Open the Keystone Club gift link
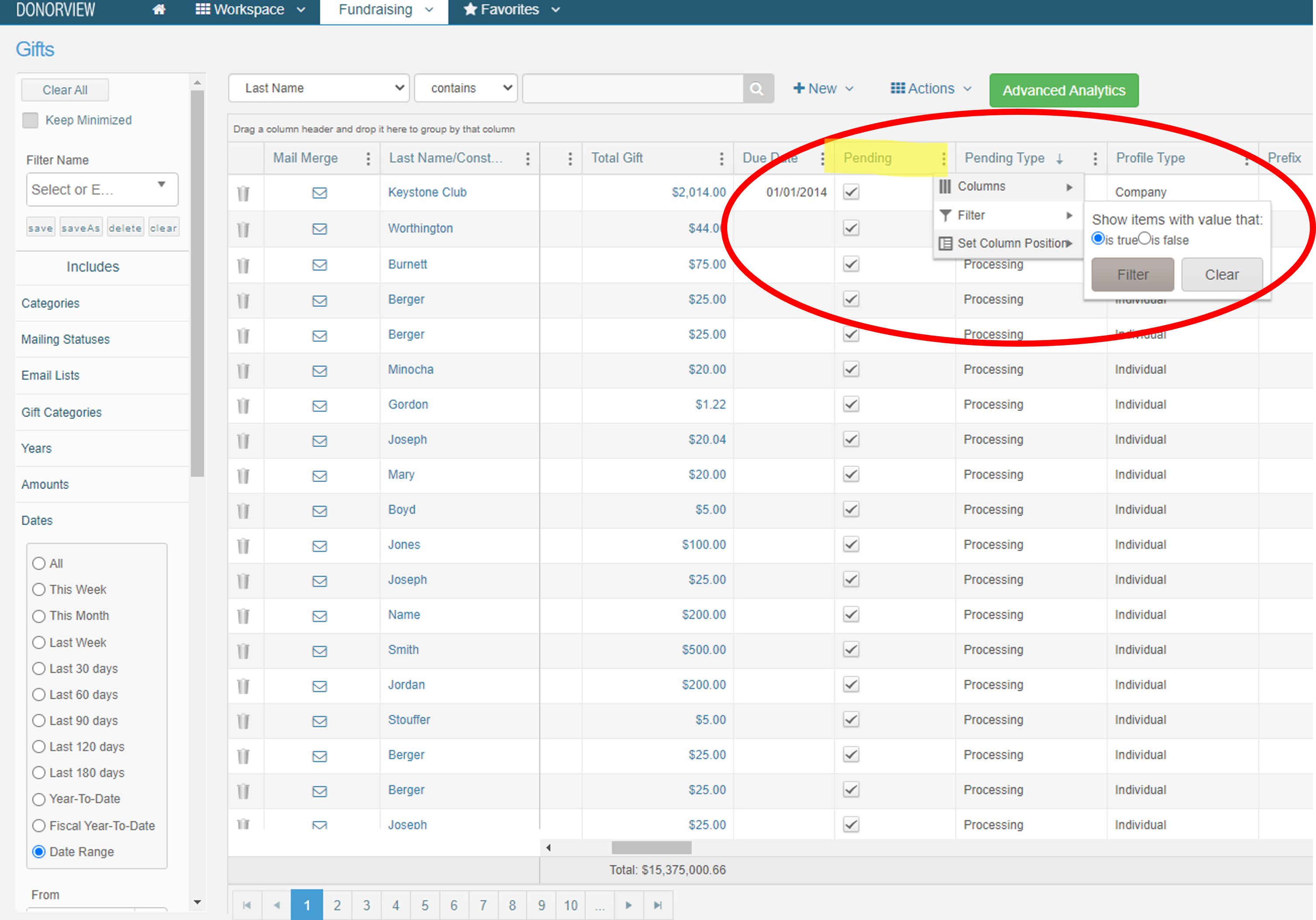The image size is (1316, 920). (427, 193)
